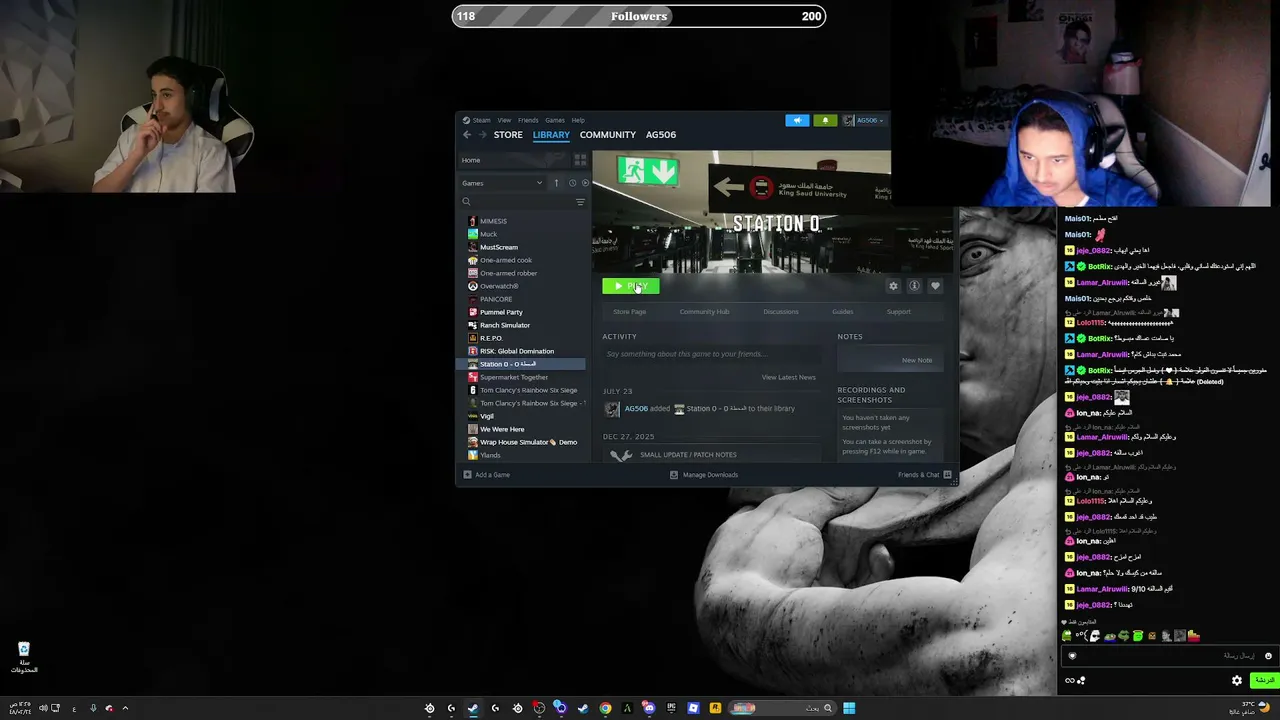Open the Guides link

tap(843, 312)
